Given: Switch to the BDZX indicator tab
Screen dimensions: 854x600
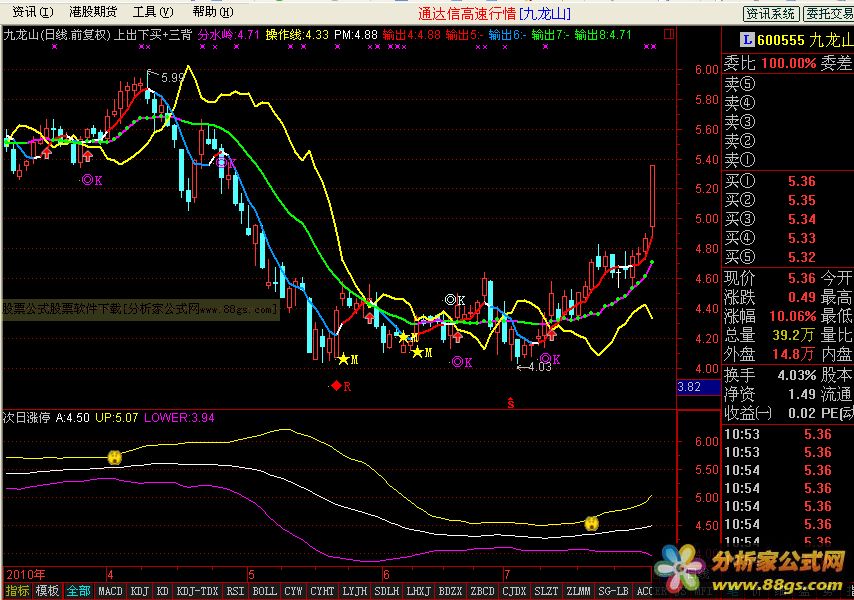Looking at the screenshot, I should [450, 591].
